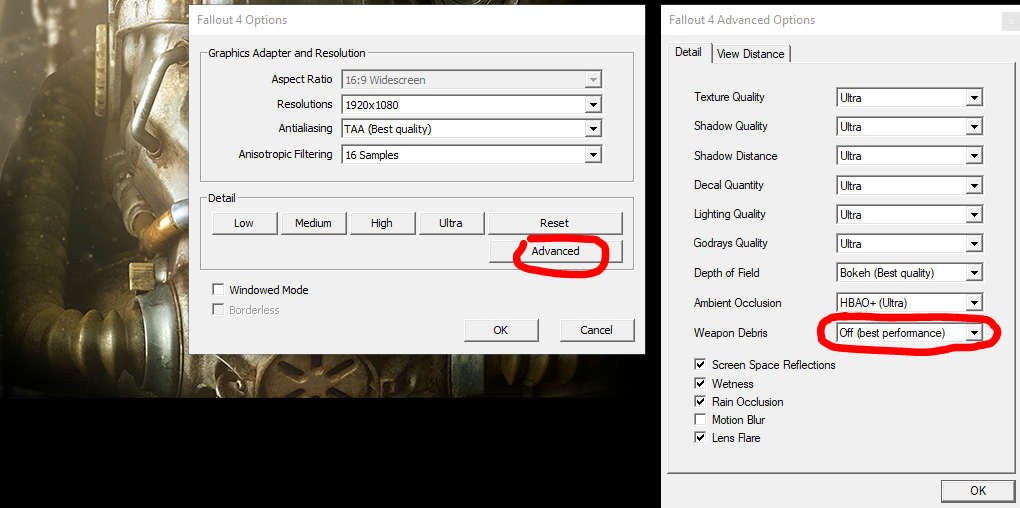Cancel the Fallout 4 Options dialog

[597, 330]
